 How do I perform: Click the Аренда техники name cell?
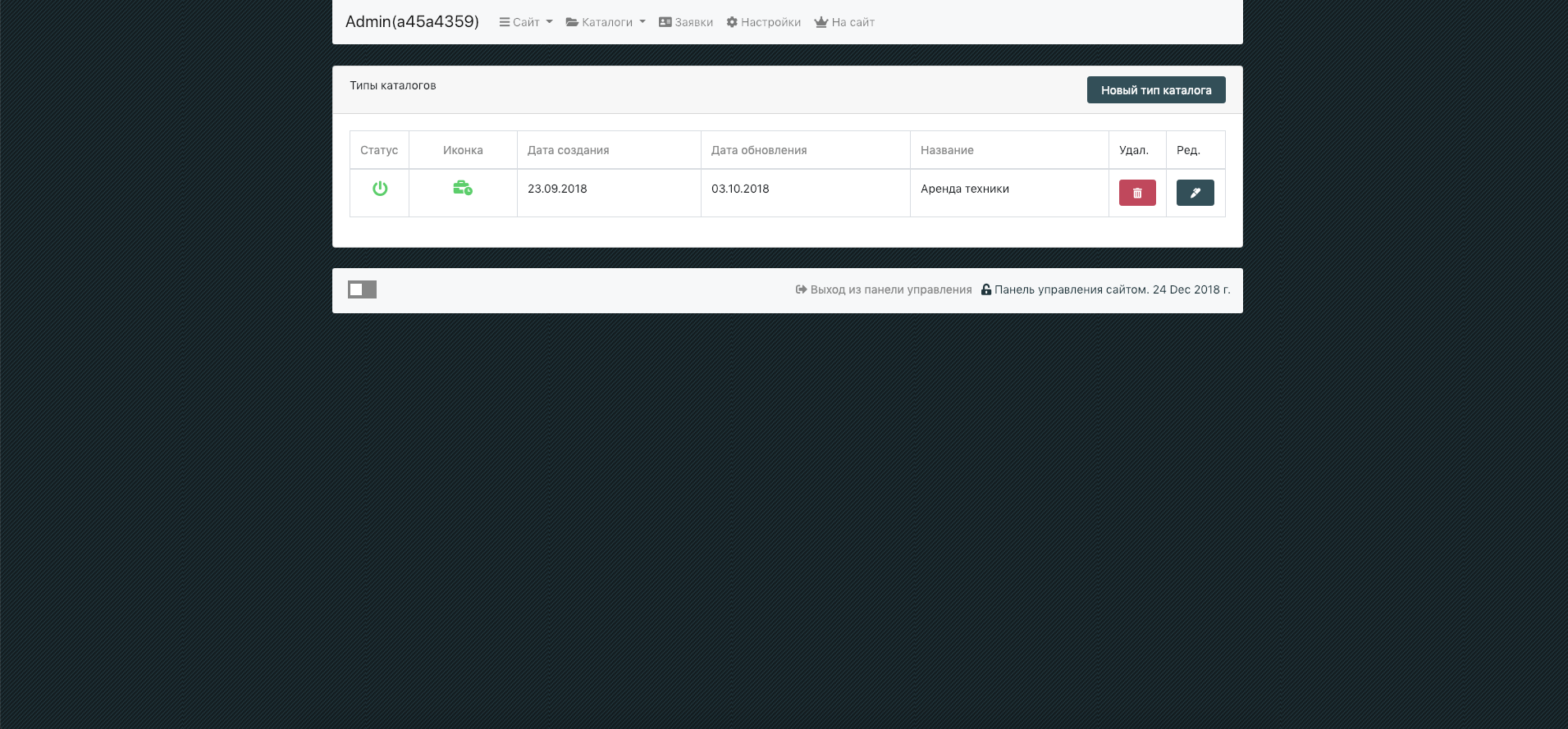tap(1009, 193)
